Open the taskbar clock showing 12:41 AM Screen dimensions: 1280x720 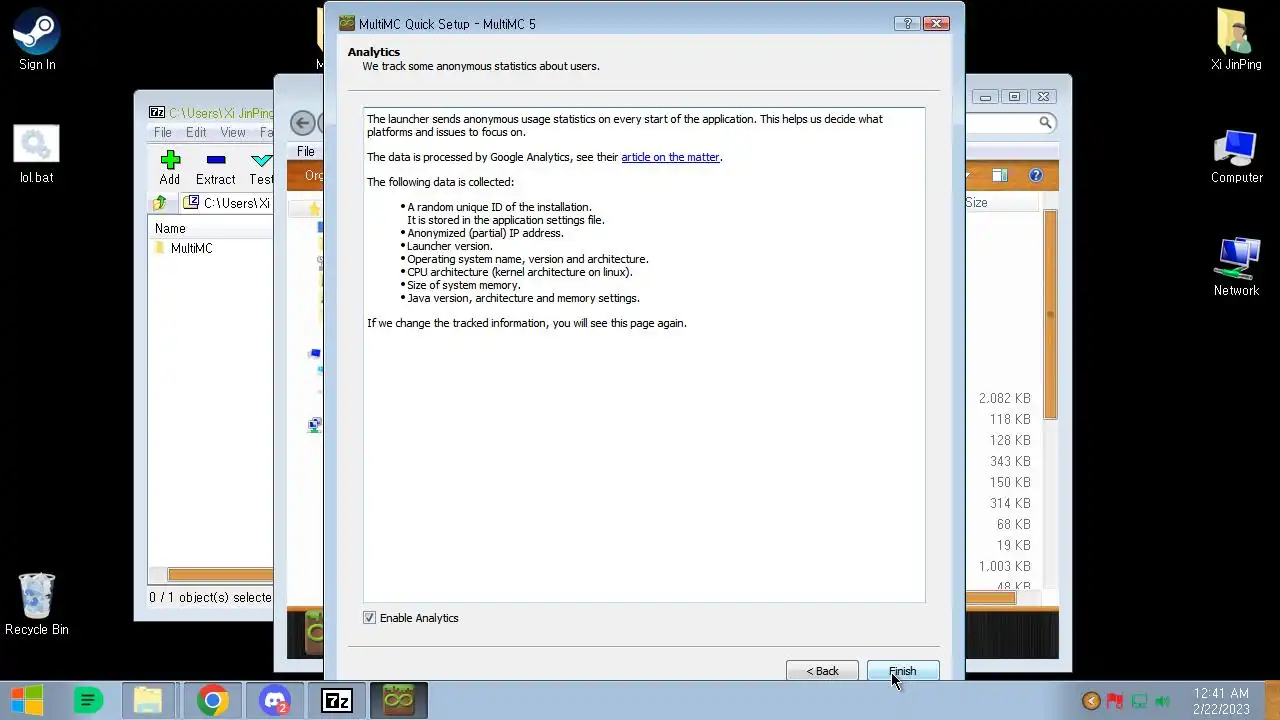tap(1221, 701)
